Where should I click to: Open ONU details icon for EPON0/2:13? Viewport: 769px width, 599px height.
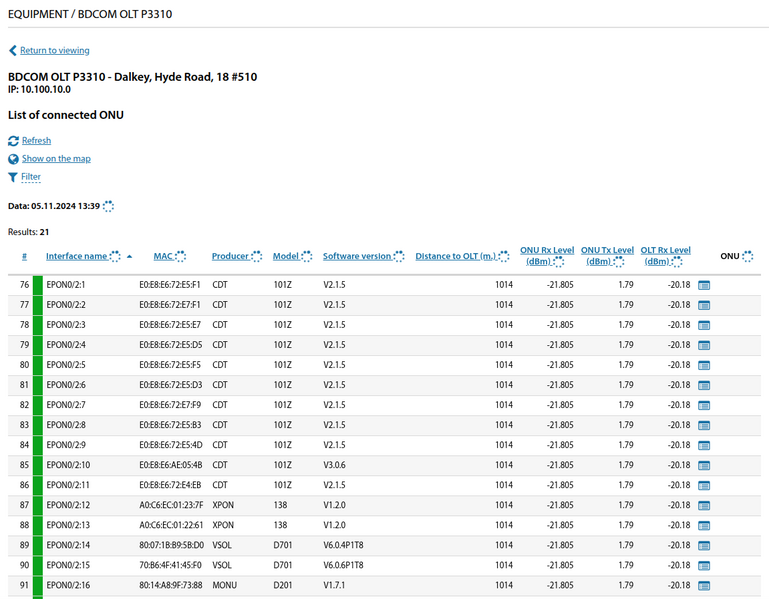pos(704,525)
